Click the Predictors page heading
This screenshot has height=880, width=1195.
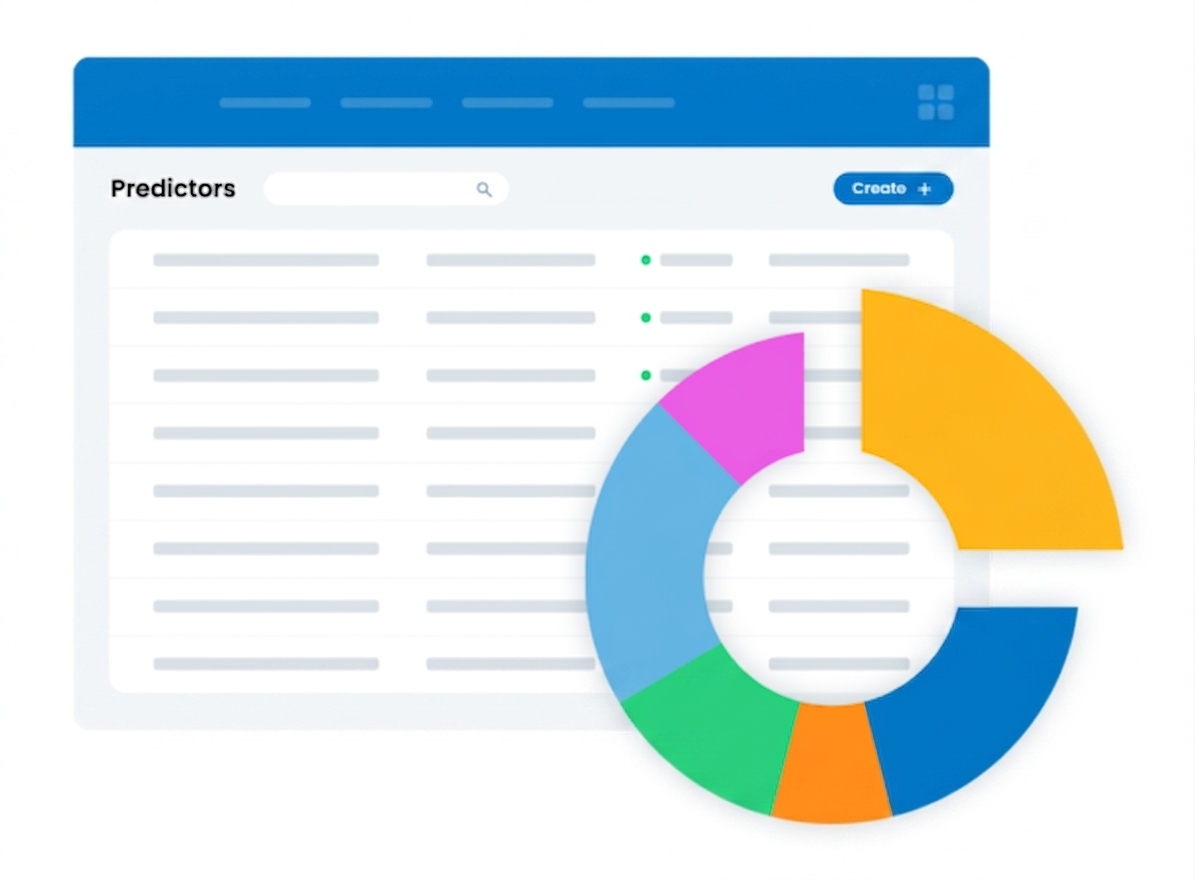point(173,189)
